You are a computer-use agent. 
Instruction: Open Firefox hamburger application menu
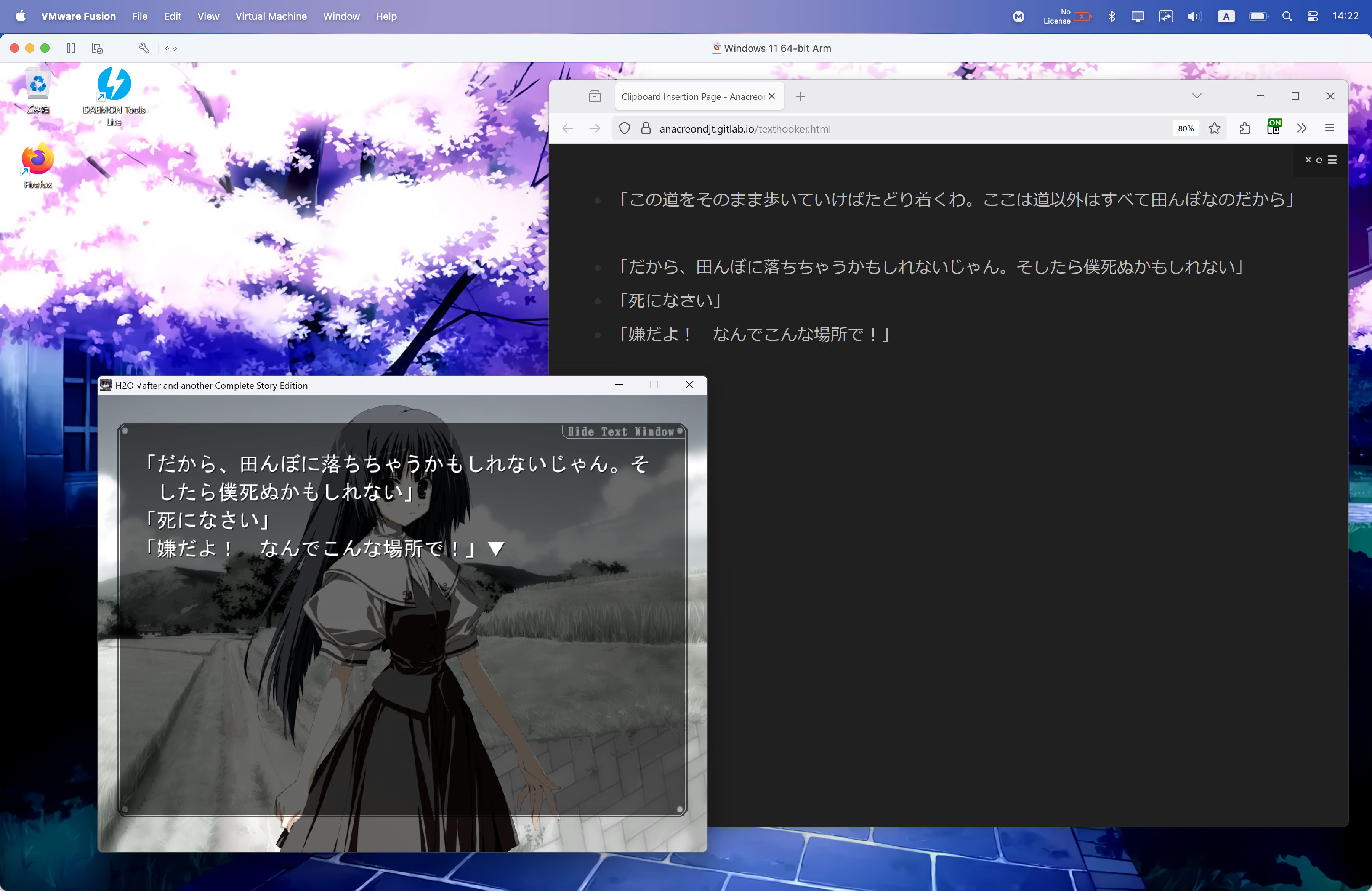(1330, 128)
